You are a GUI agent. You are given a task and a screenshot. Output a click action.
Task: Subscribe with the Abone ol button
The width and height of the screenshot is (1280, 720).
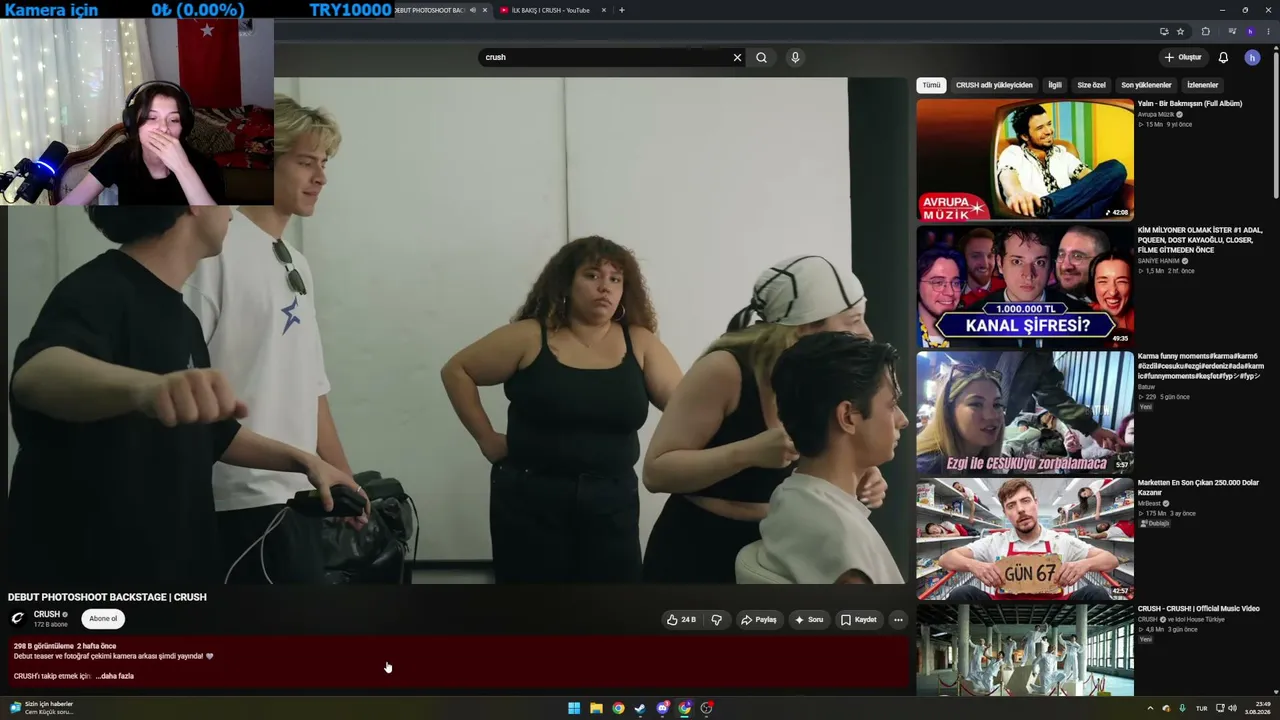click(x=103, y=619)
